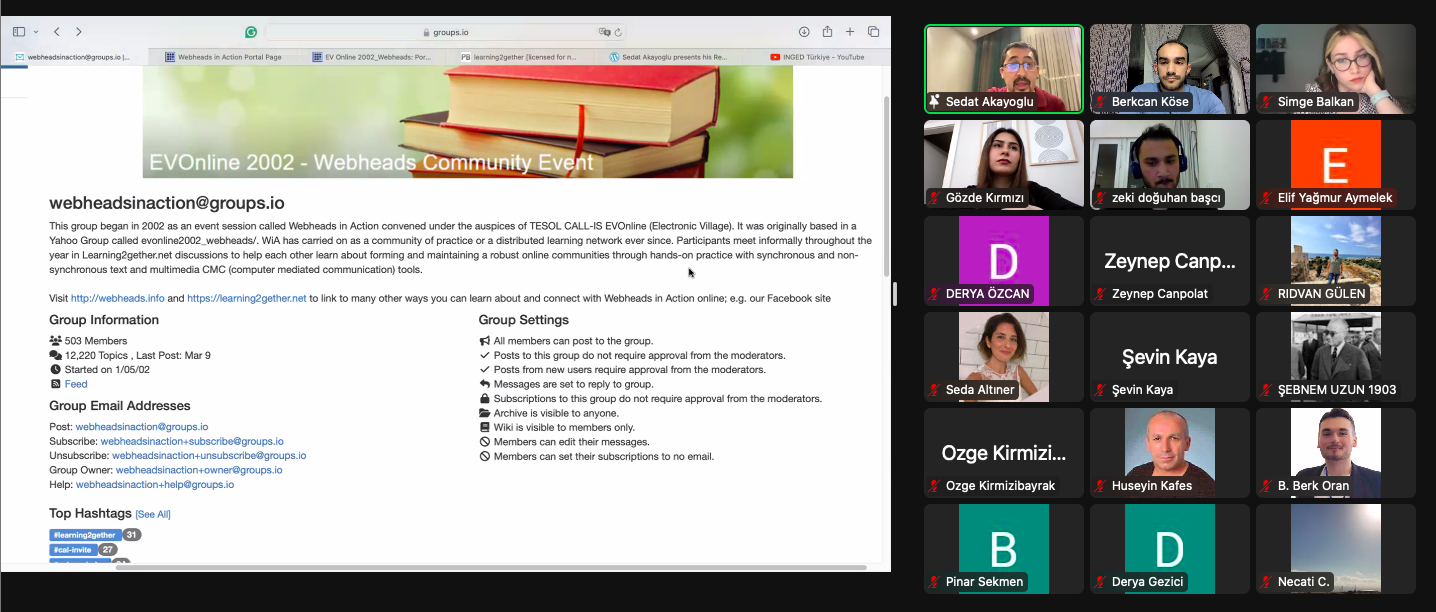Image resolution: width=1436 pixels, height=612 pixels.
Task: Switch to webheadsinaction@groups.io tab
Action: (76, 57)
